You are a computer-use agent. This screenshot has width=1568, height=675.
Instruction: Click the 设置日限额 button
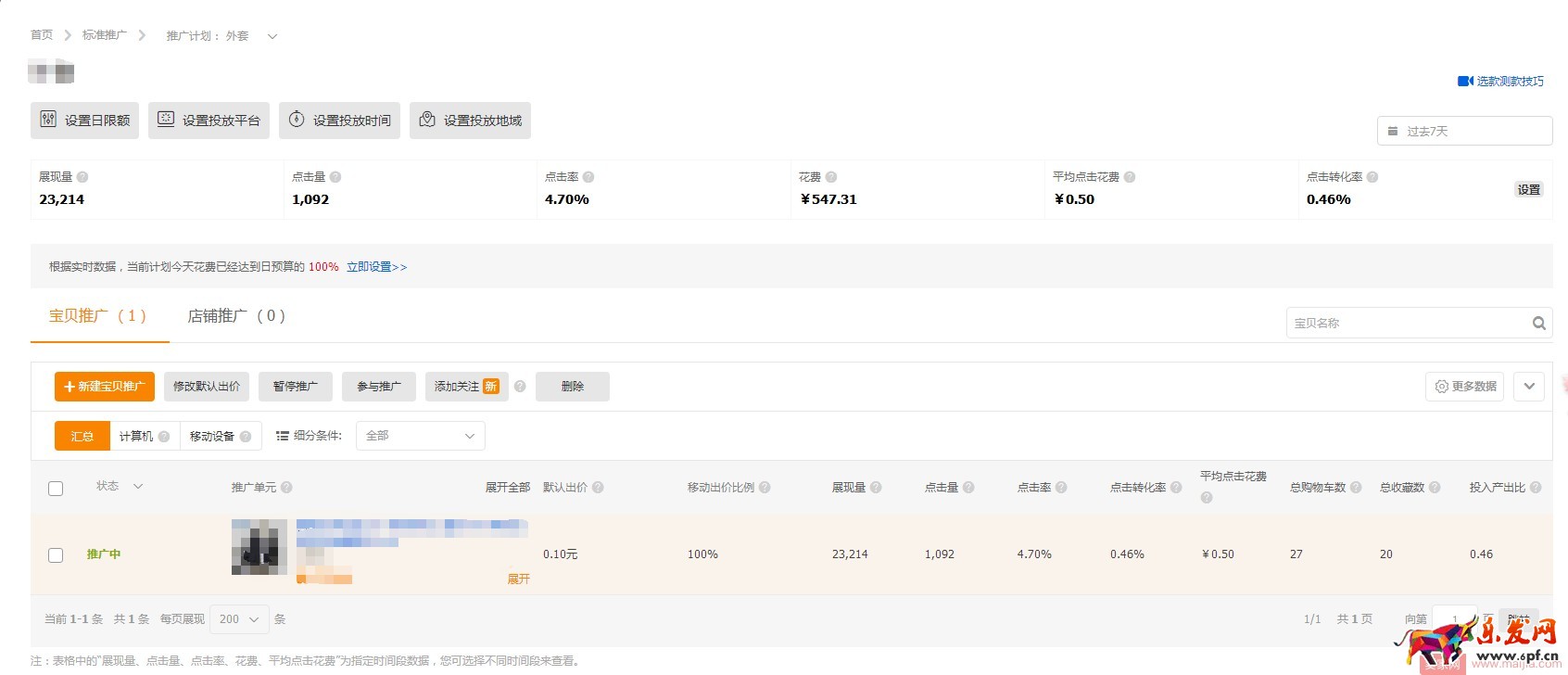[85, 121]
